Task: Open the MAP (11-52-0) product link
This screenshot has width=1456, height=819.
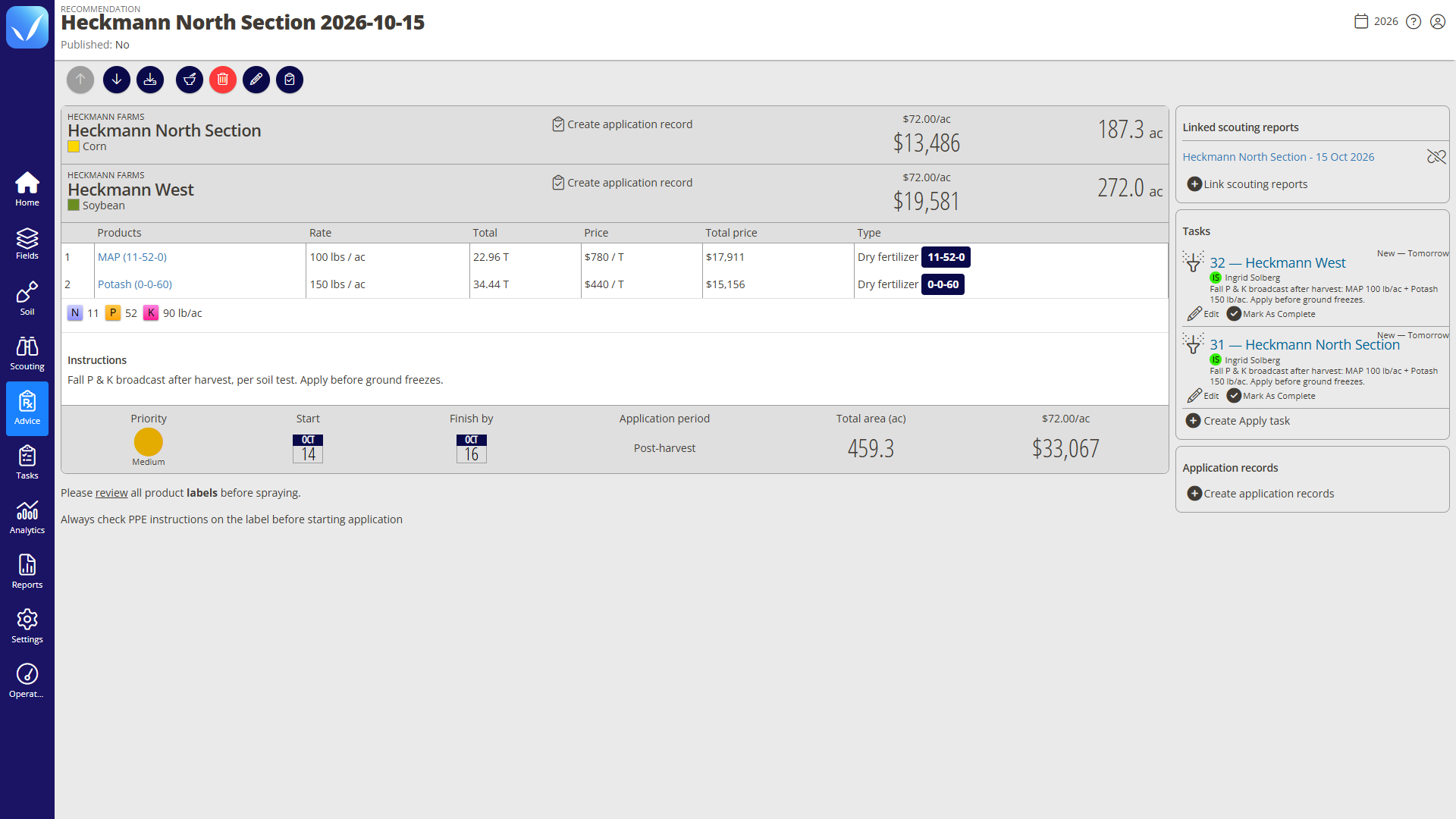Action: 132,257
